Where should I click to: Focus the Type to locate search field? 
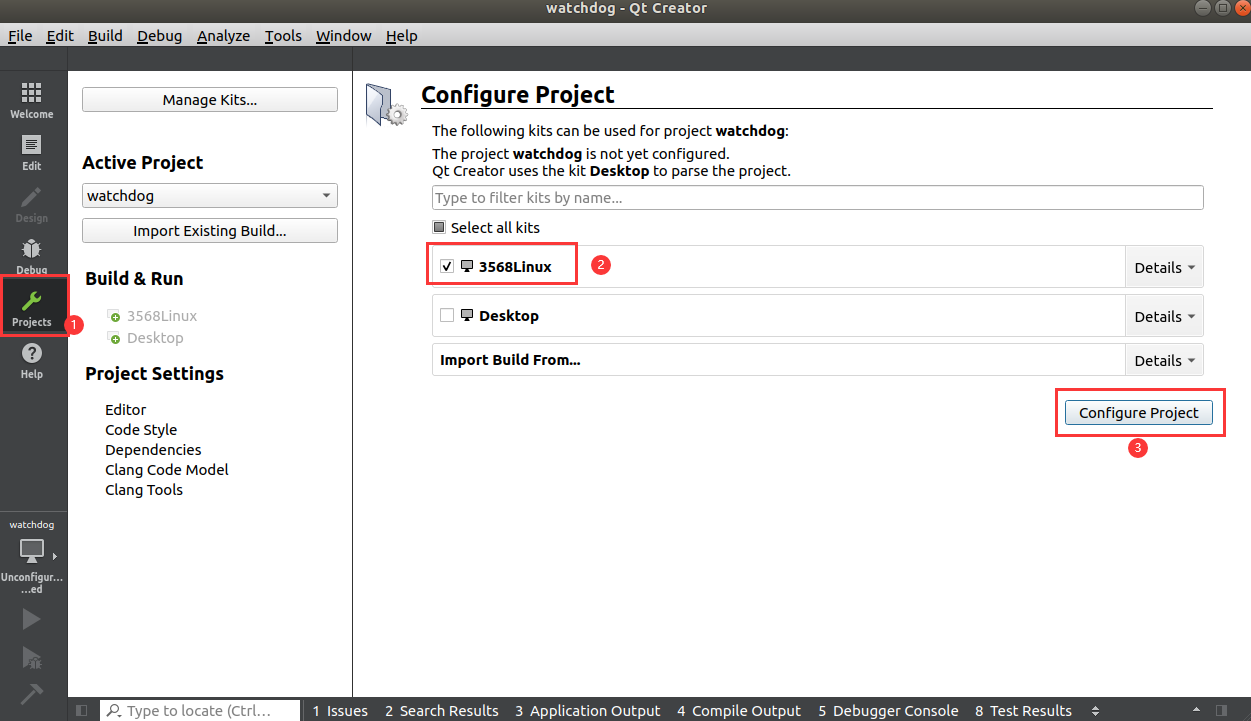click(200, 711)
